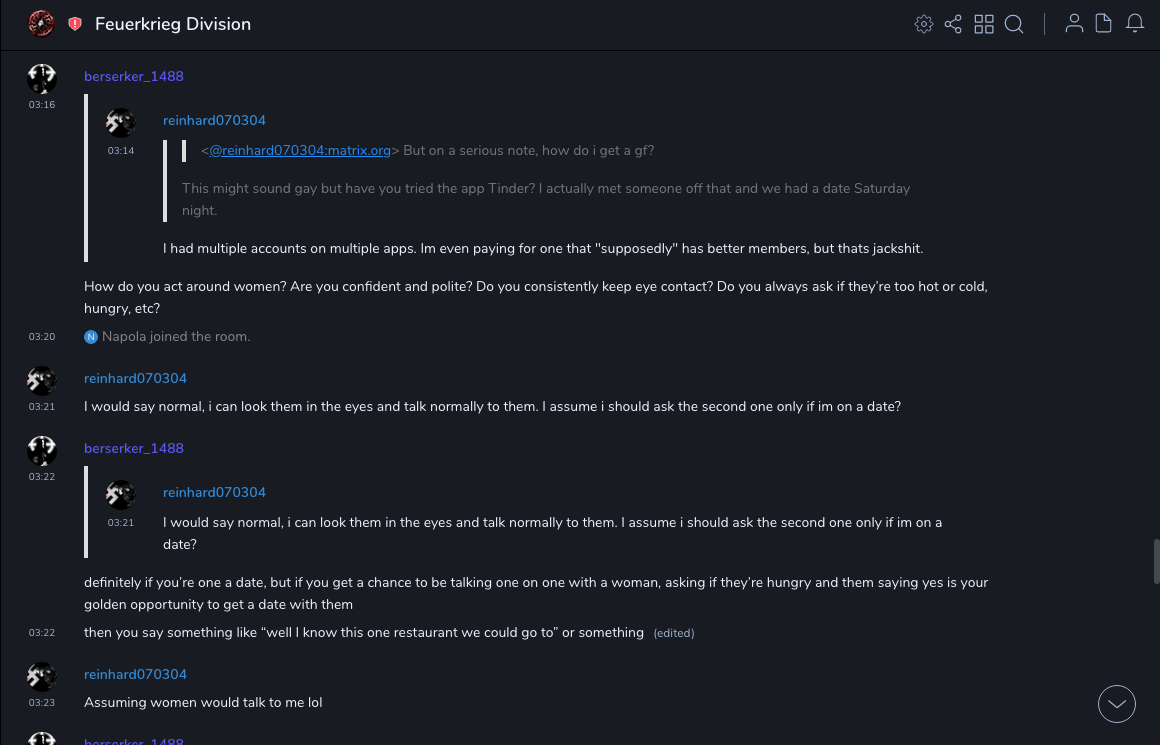Show the room members list icon
1160x745 pixels.
(x=1074, y=24)
